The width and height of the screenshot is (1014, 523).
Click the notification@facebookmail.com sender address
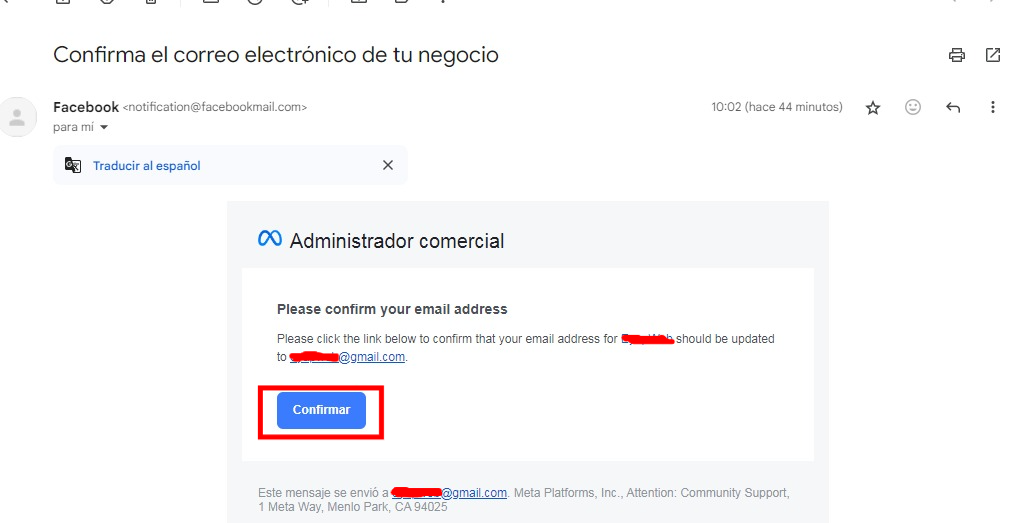[215, 107]
